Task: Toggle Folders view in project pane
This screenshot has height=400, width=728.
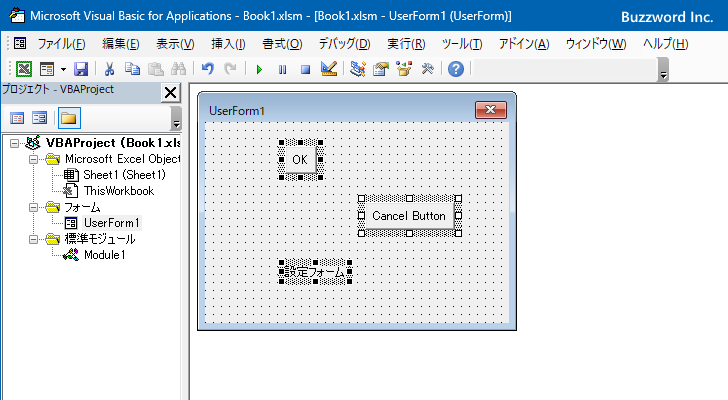Action: point(69,118)
